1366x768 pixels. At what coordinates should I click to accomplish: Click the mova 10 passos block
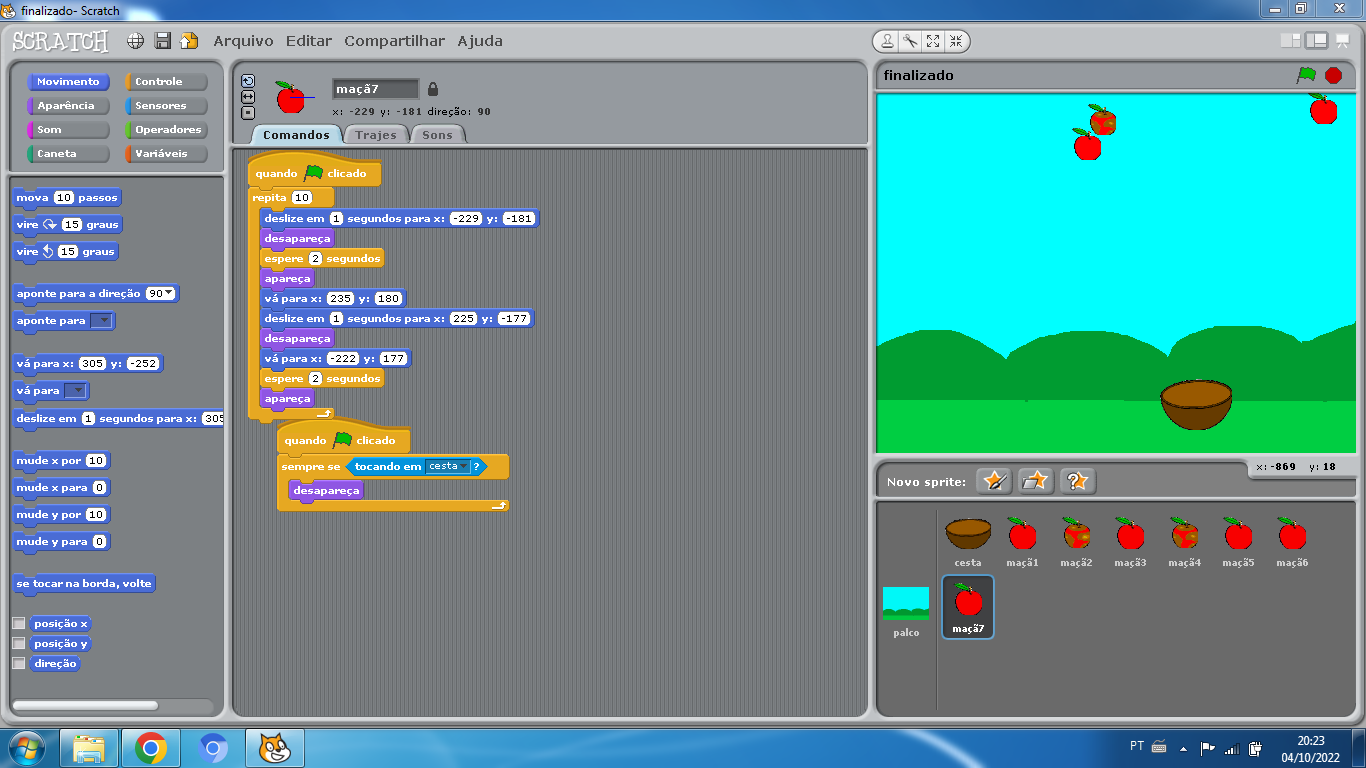tap(67, 198)
